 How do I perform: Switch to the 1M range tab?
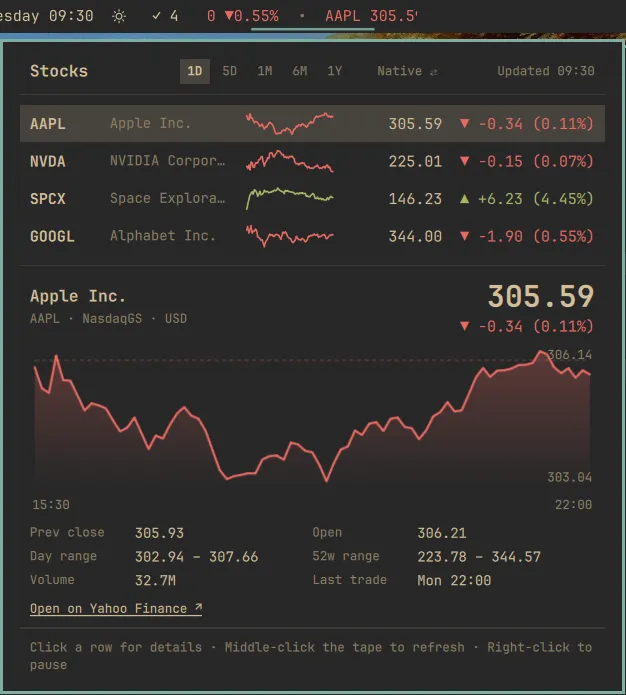265,71
